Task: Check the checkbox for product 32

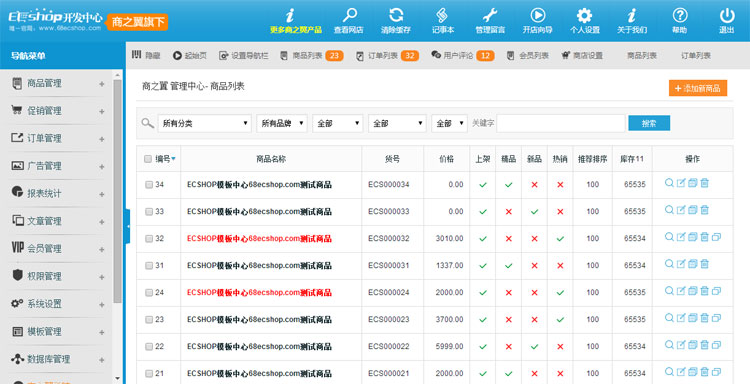Action: point(149,239)
